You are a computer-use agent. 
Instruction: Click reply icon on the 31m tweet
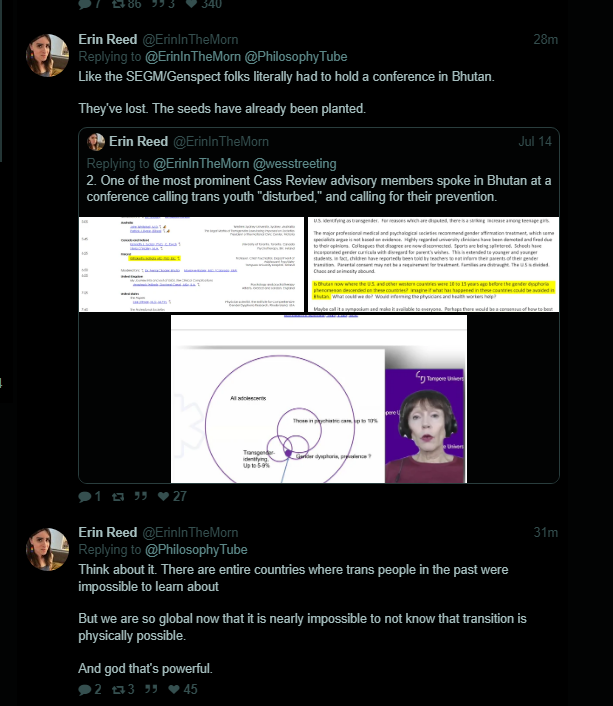point(84,689)
